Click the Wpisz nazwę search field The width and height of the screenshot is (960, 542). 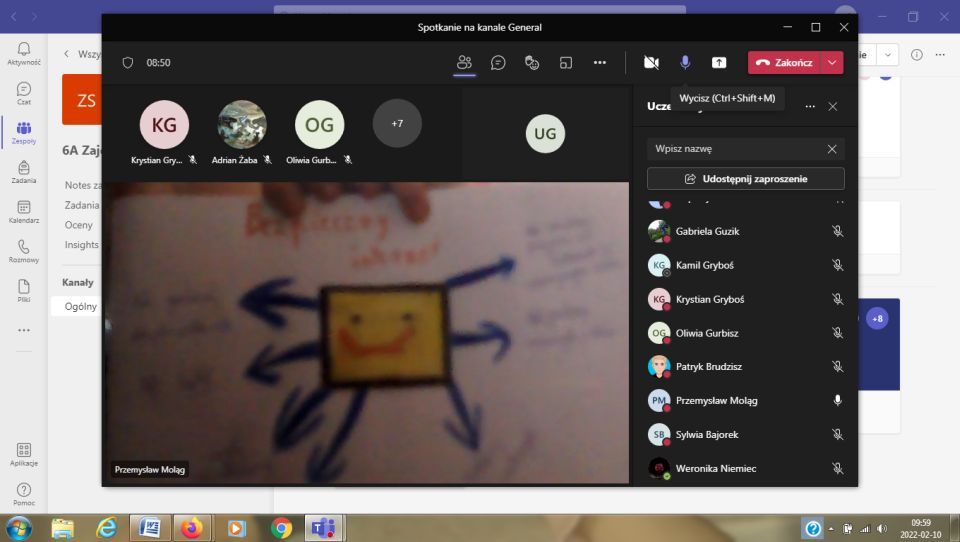735,149
